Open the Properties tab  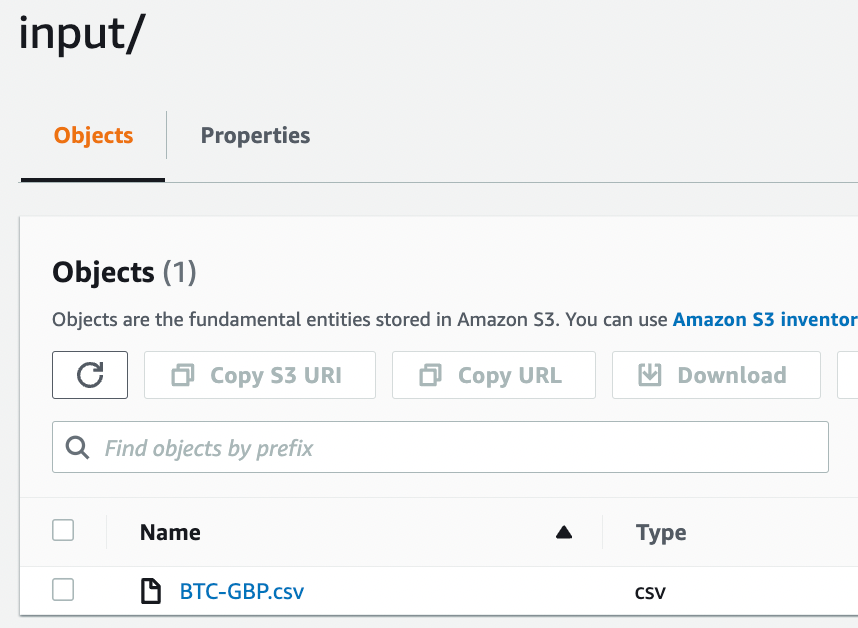[x=255, y=135]
